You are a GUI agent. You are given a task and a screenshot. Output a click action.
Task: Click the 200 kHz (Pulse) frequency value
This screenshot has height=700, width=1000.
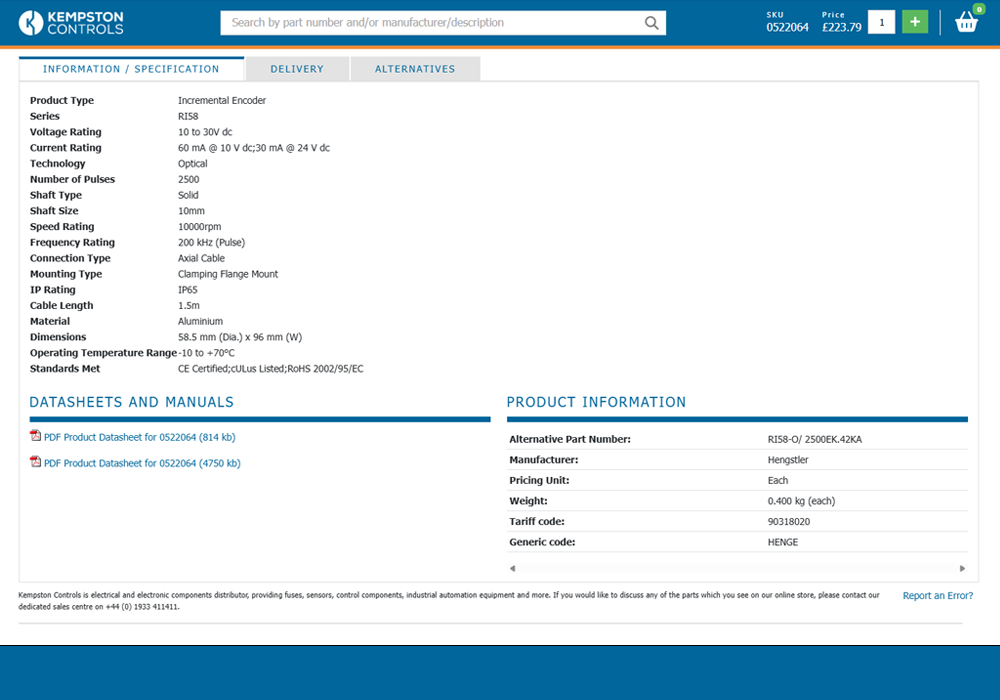coord(212,243)
